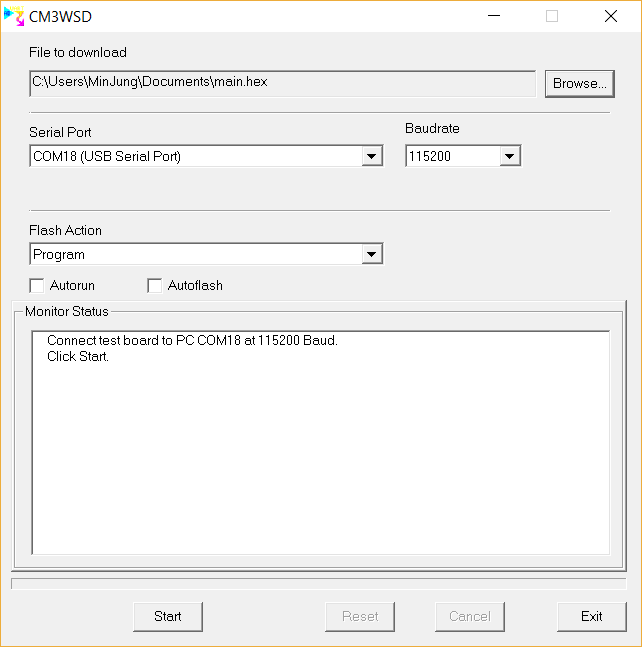Select the COM18 (USB Serial Port) combo box

pyautogui.click(x=206, y=156)
